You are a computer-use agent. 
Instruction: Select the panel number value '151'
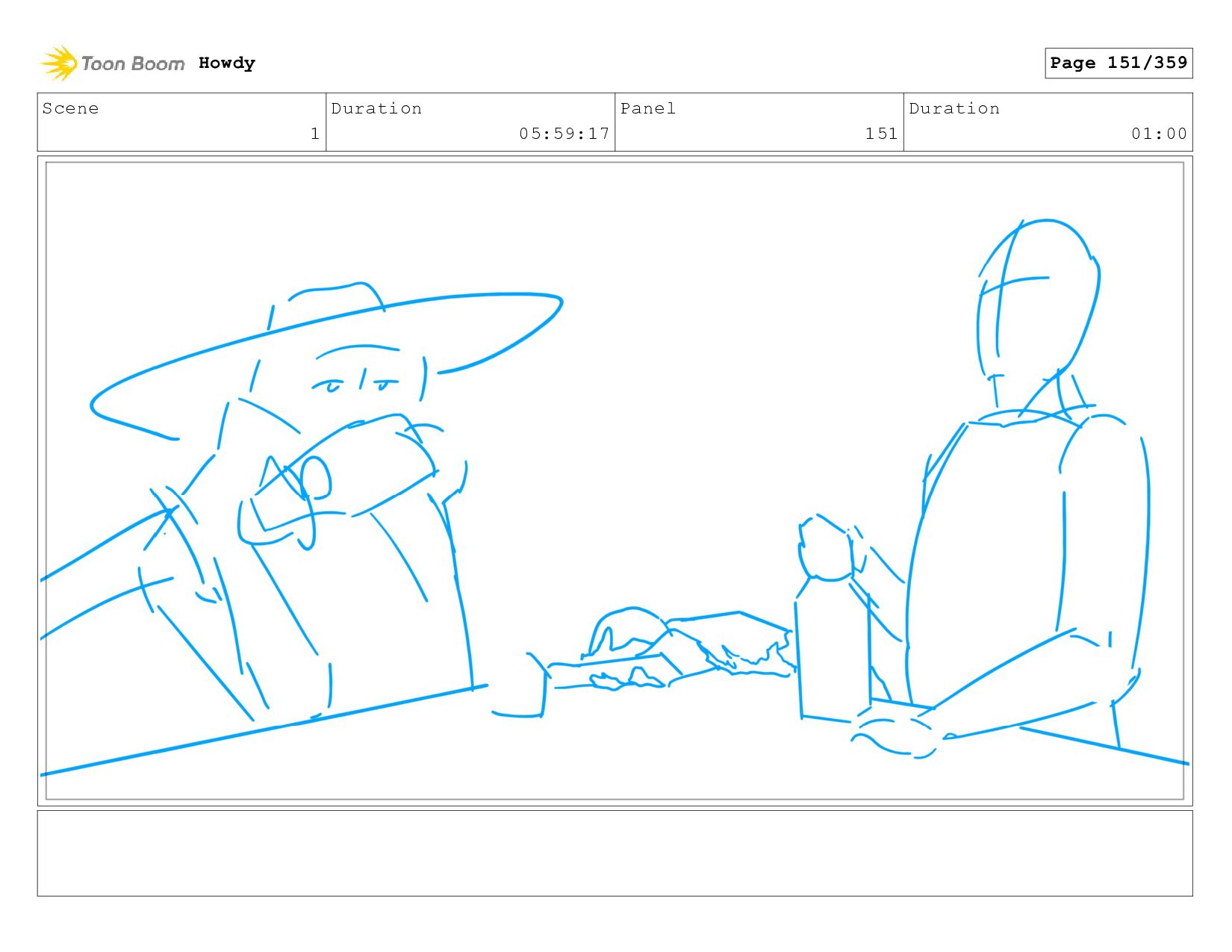(882, 134)
